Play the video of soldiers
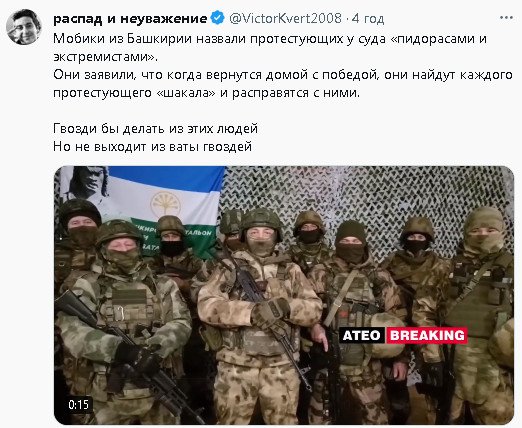522x428 pixels. coord(284,295)
